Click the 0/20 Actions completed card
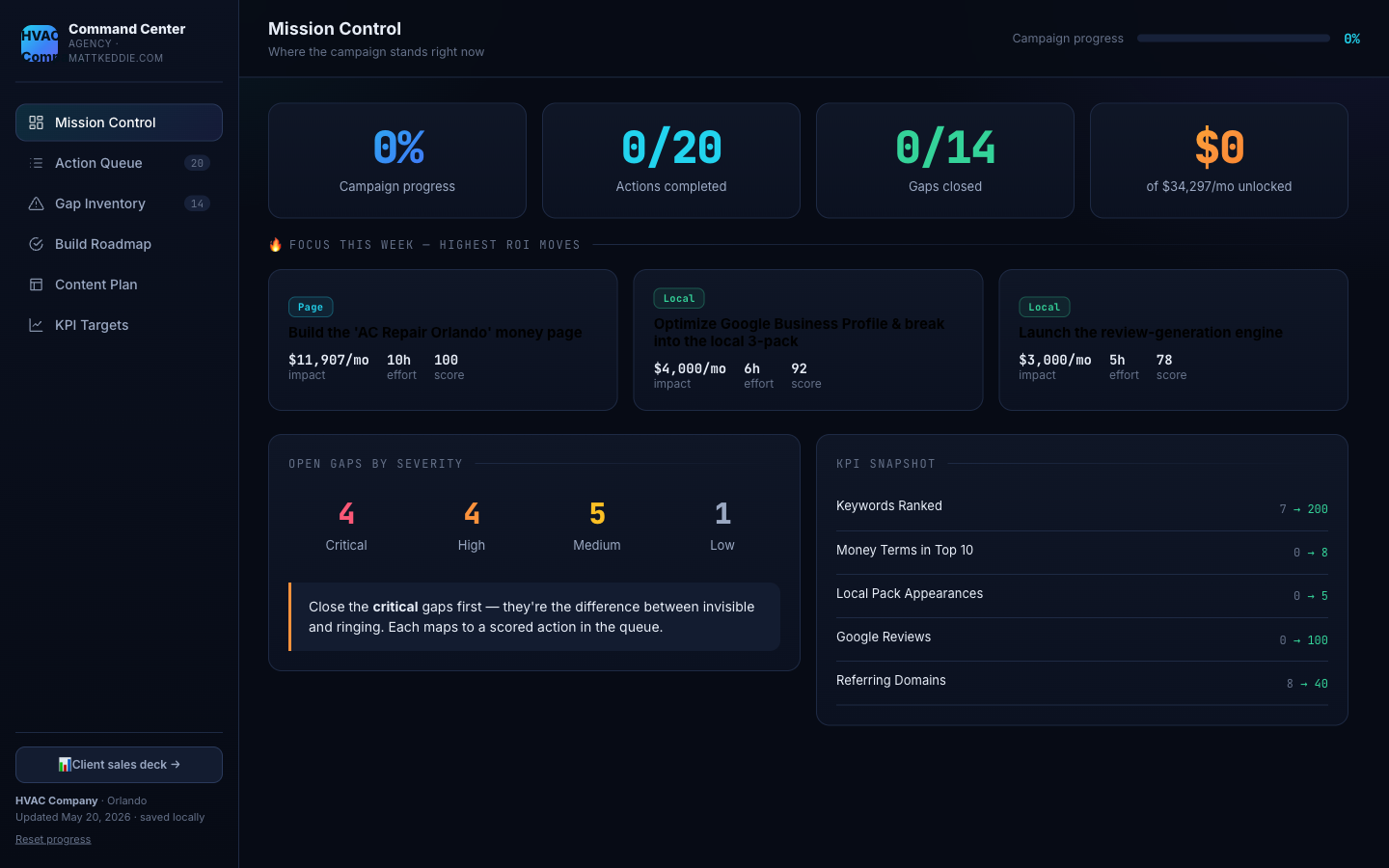This screenshot has height=868, width=1389. click(x=671, y=160)
